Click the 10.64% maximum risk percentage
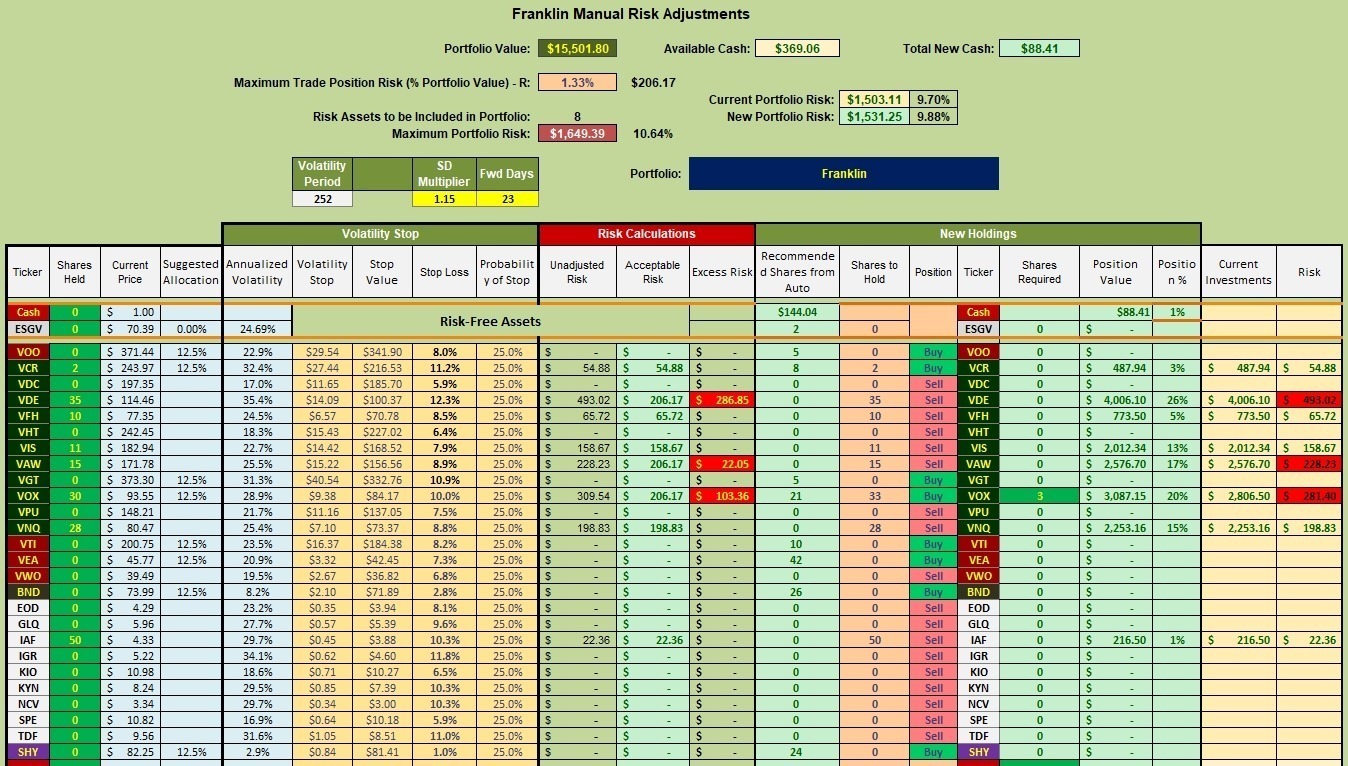Image resolution: width=1348 pixels, height=766 pixels. coord(653,134)
